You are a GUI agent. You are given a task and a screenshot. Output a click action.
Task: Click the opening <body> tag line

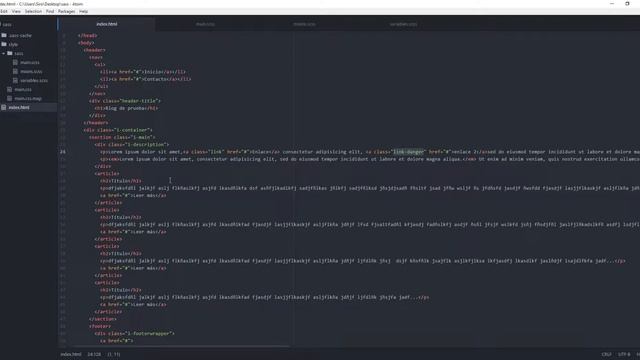86,43
